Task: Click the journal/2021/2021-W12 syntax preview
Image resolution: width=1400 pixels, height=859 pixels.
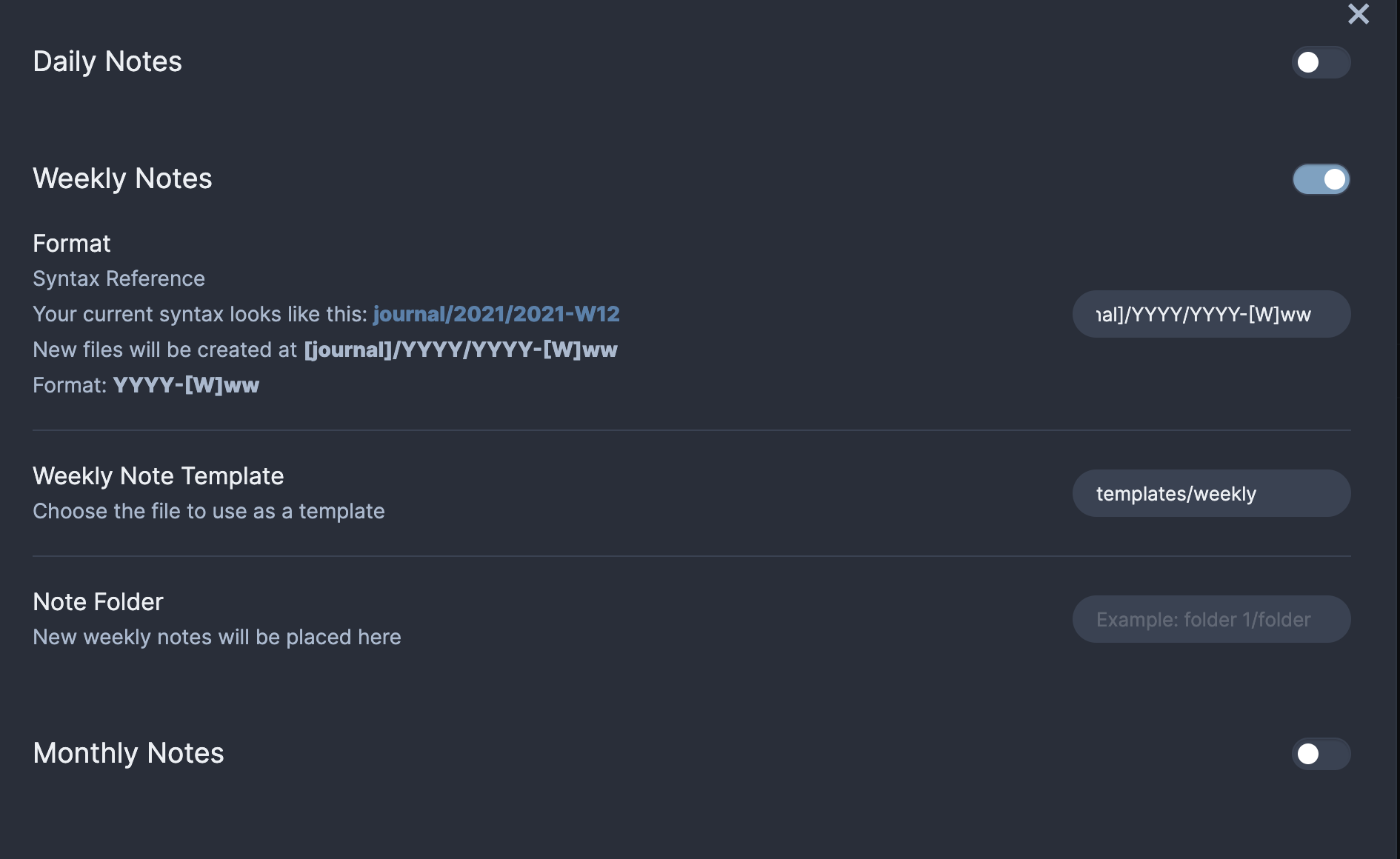Action: click(496, 314)
